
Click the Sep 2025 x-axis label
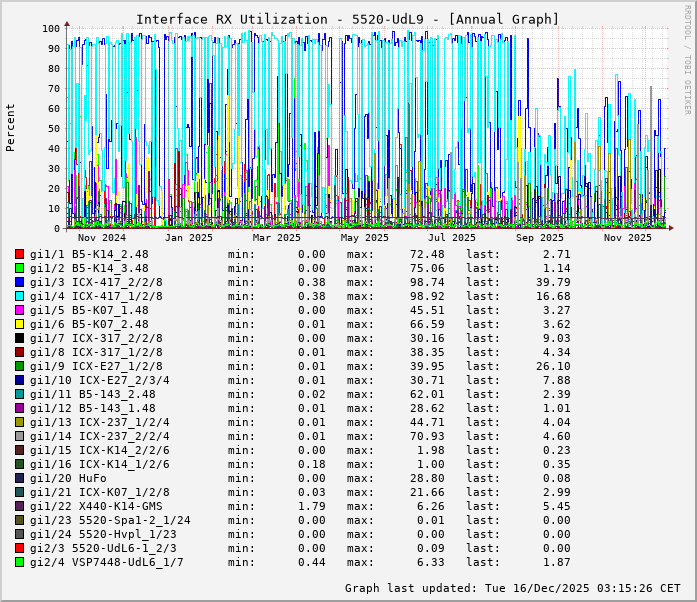[x=540, y=237]
